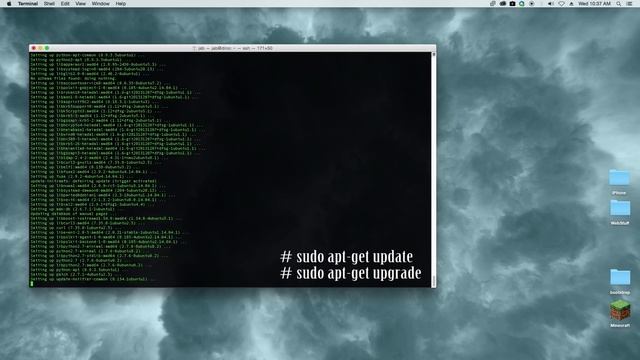Launch the Minecraft desktop icon
Image resolution: width=640 pixels, height=360 pixels.
click(x=620, y=310)
